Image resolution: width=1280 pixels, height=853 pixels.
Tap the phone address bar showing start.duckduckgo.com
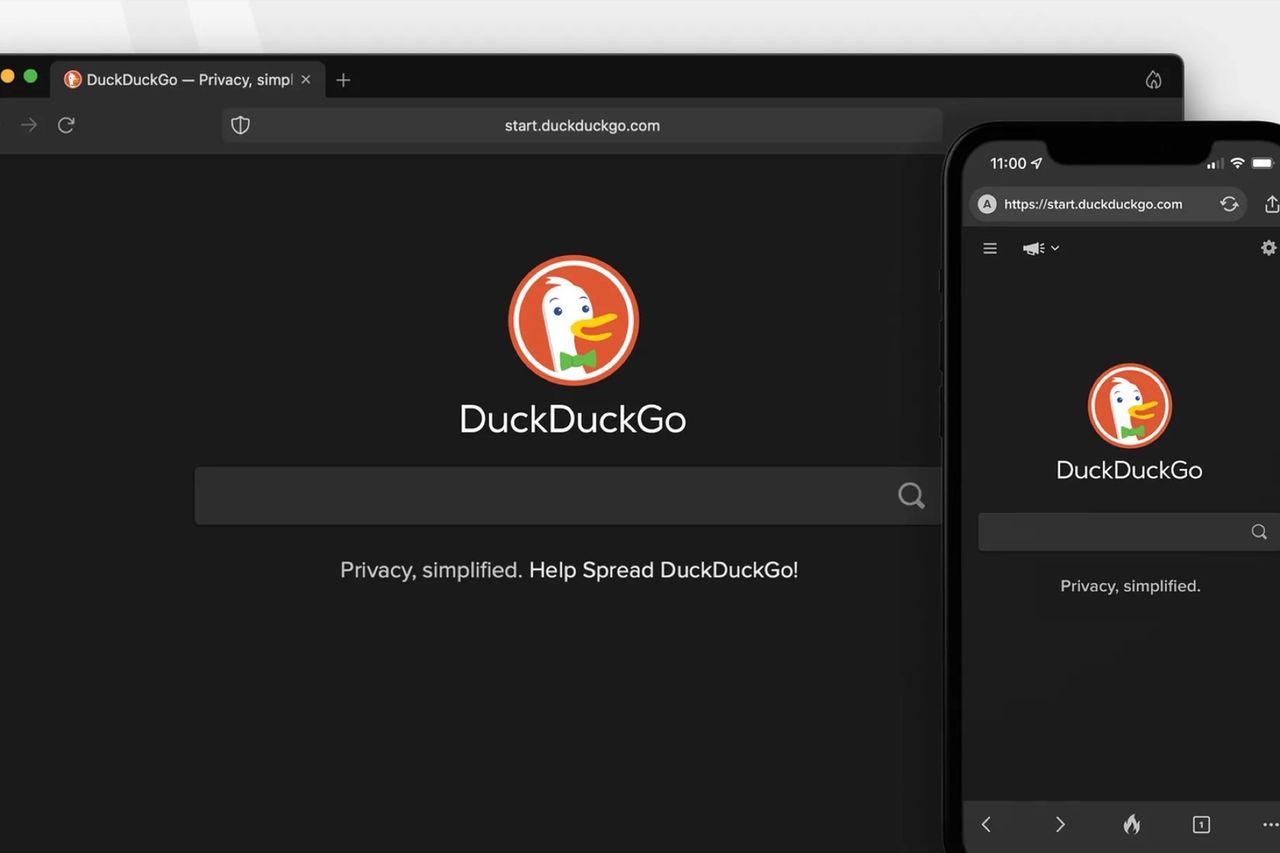tap(1095, 204)
